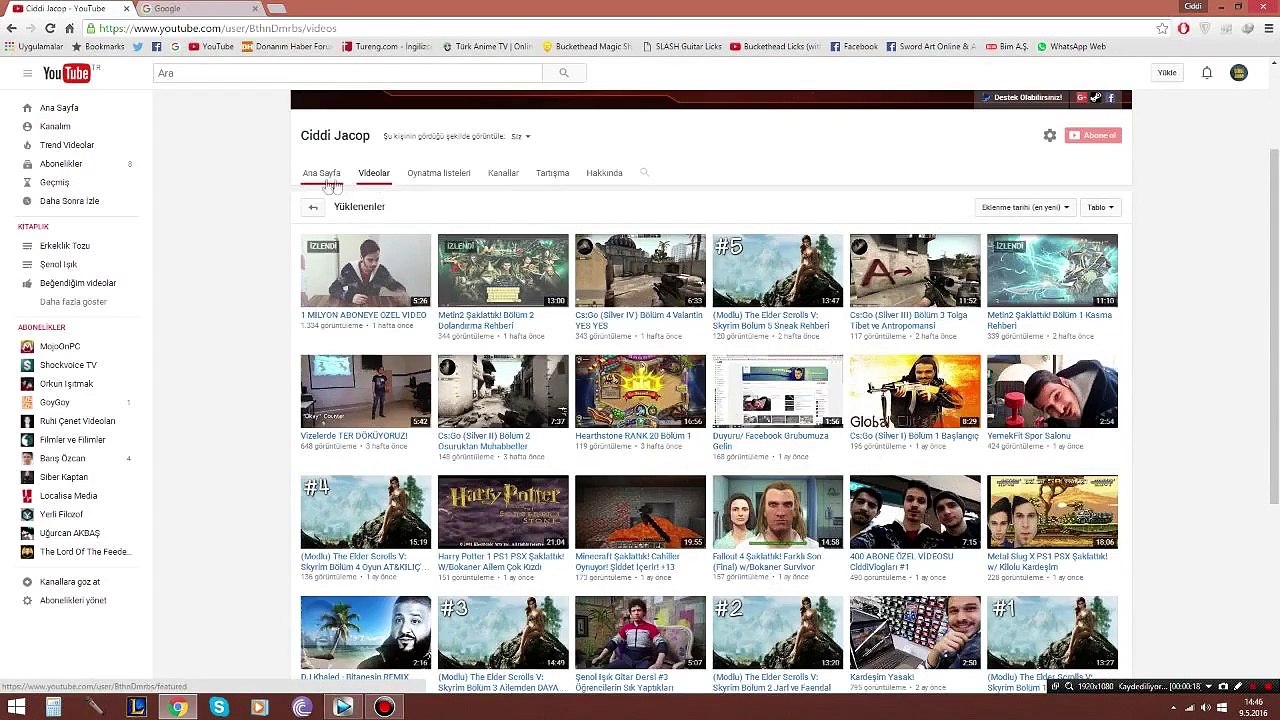1280x720 pixels.
Task: Open the notifications bell
Action: pos(1207,73)
